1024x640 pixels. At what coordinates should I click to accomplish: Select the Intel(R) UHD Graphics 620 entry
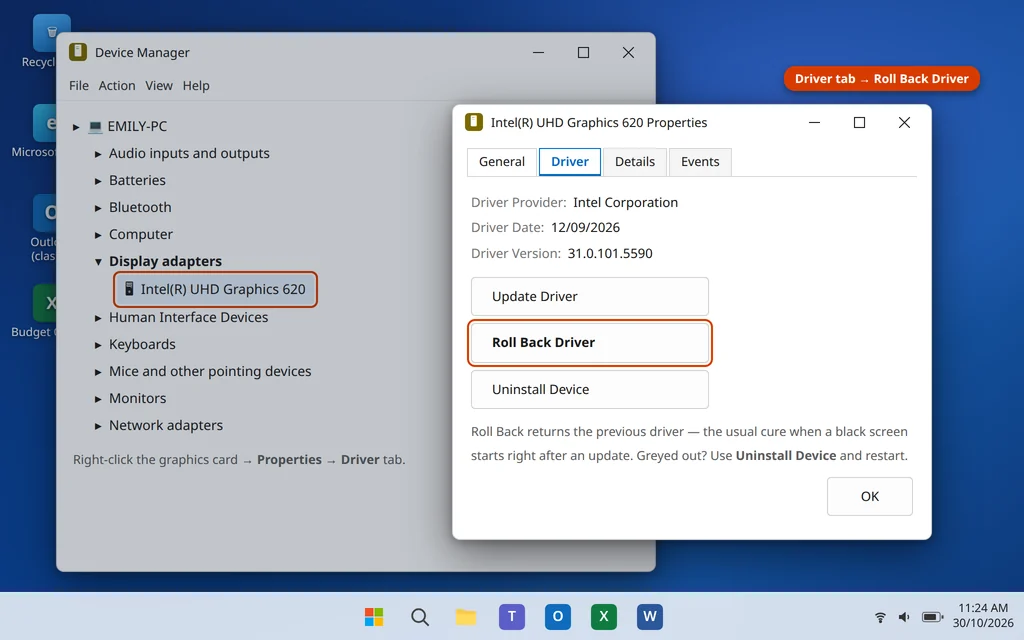click(x=216, y=289)
